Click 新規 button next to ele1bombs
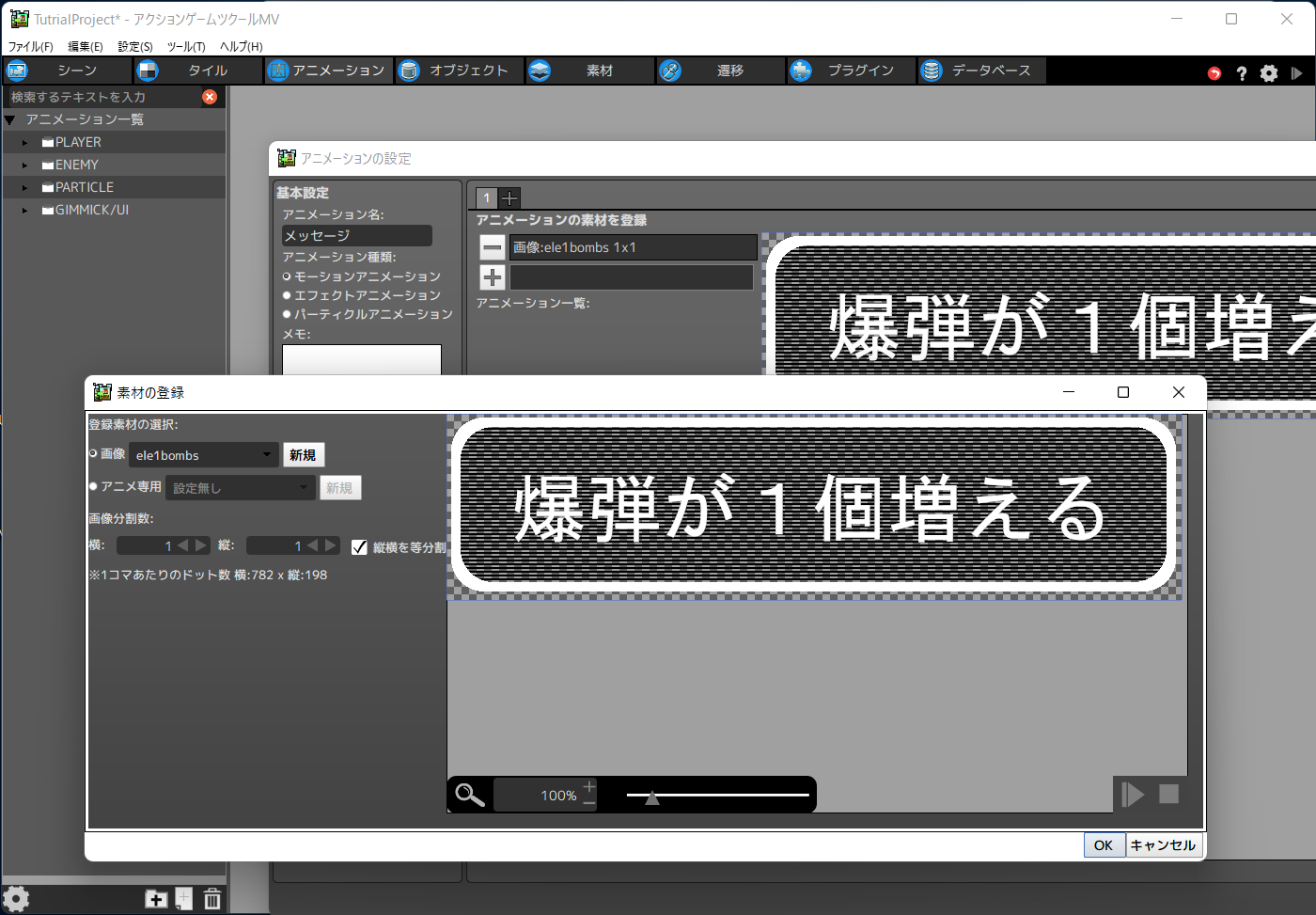Image resolution: width=1316 pixels, height=915 pixels. (x=303, y=455)
